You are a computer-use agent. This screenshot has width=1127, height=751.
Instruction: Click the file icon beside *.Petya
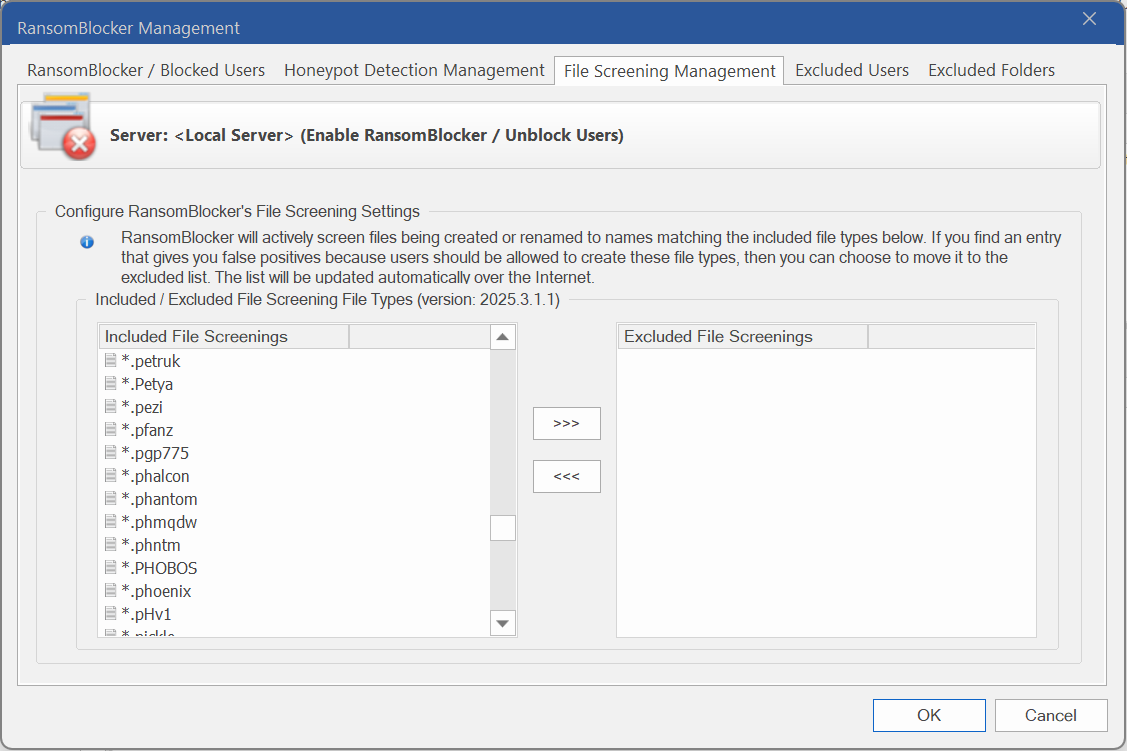(111, 383)
